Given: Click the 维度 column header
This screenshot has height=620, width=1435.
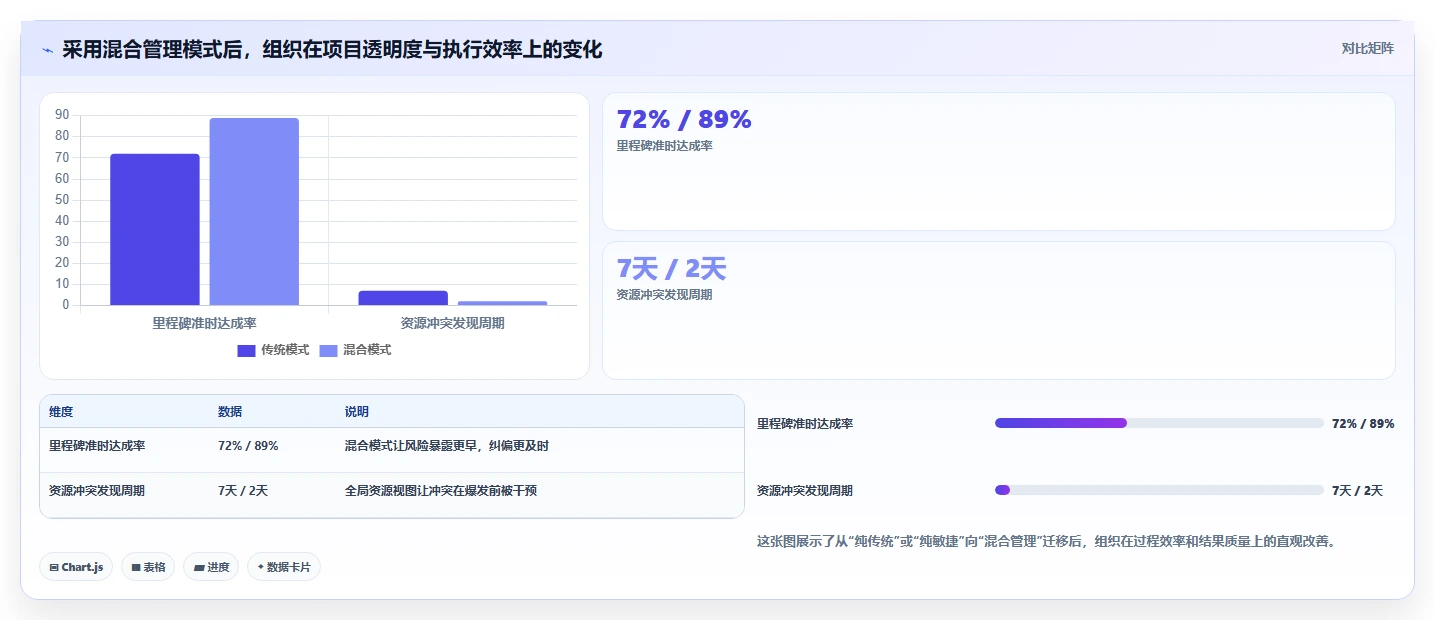Looking at the screenshot, I should click(x=61, y=412).
